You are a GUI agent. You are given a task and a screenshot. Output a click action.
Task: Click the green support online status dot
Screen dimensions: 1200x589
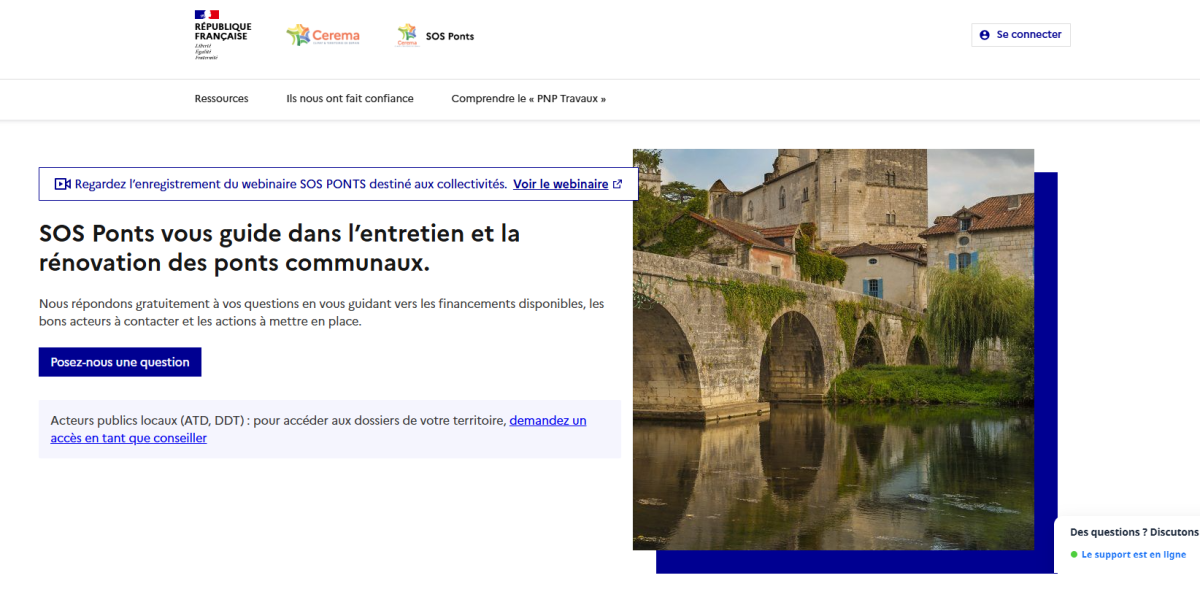[x=1074, y=555]
